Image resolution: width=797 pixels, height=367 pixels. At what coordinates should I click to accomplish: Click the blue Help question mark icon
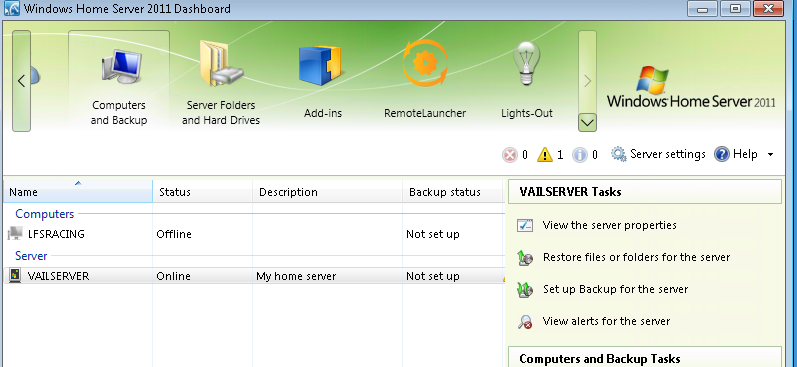[x=722, y=154]
